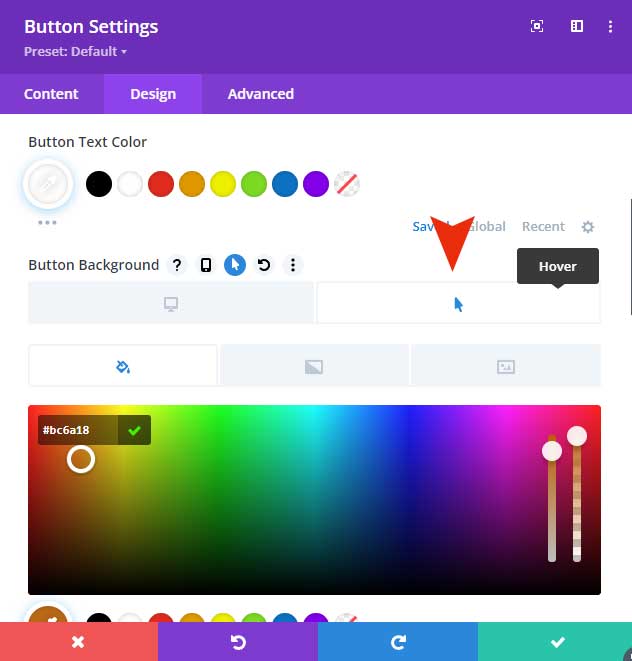Pick the red text color swatch
The height and width of the screenshot is (661, 632).
(x=161, y=184)
